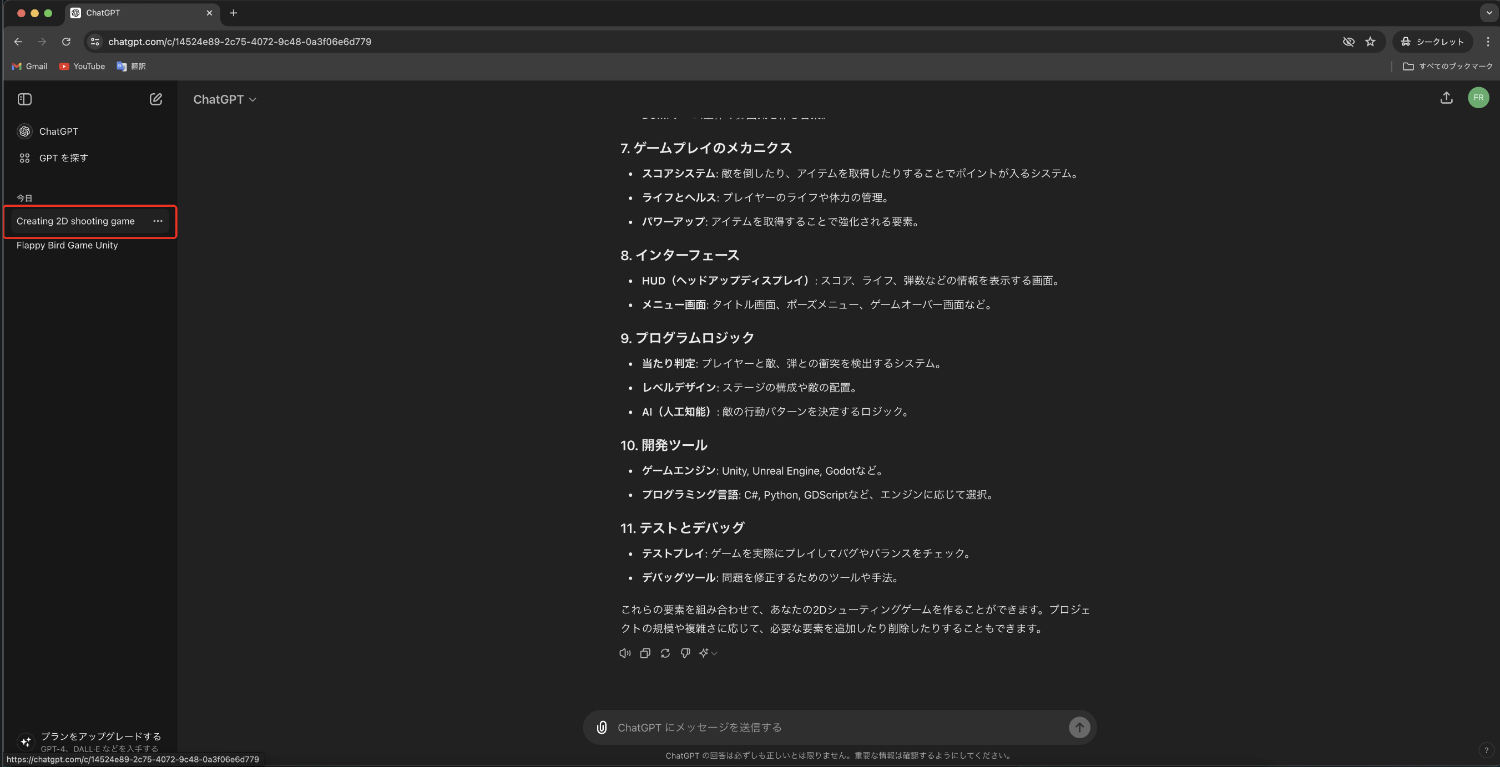Screen dimensions: 1500x767
Task: Click the AI（人工知能）bullet text
Action: click(x=775, y=411)
